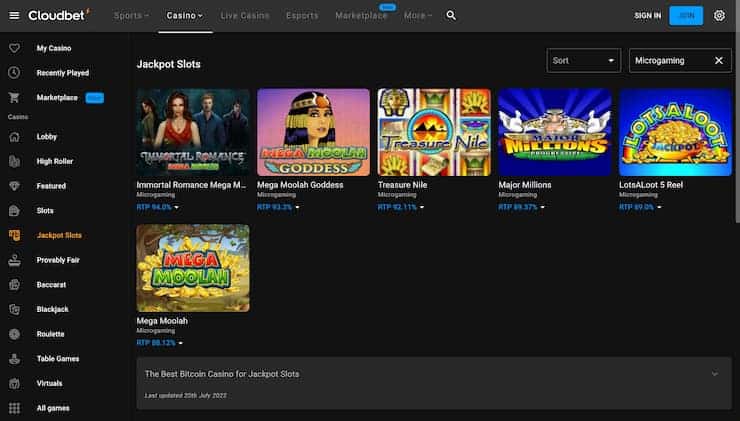Viewport: 740px width, 421px height.
Task: Open the More menu dropdown
Action: pyautogui.click(x=418, y=16)
